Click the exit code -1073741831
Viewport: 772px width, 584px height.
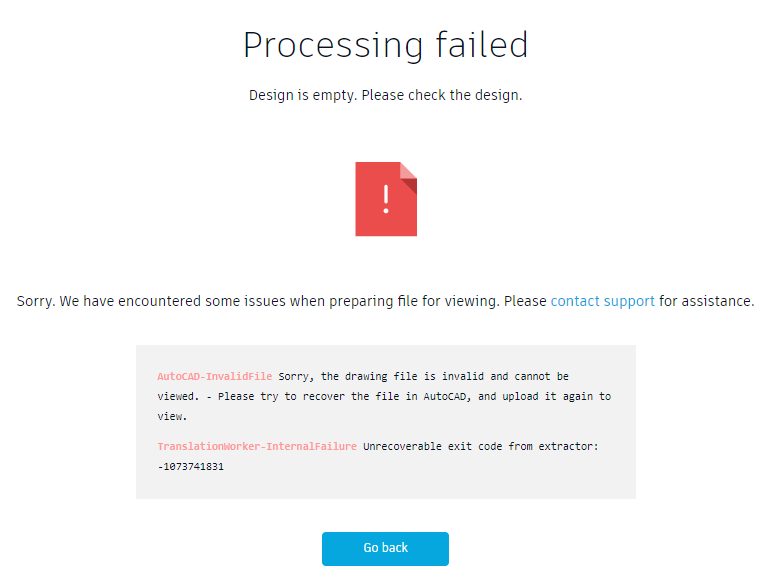190,467
